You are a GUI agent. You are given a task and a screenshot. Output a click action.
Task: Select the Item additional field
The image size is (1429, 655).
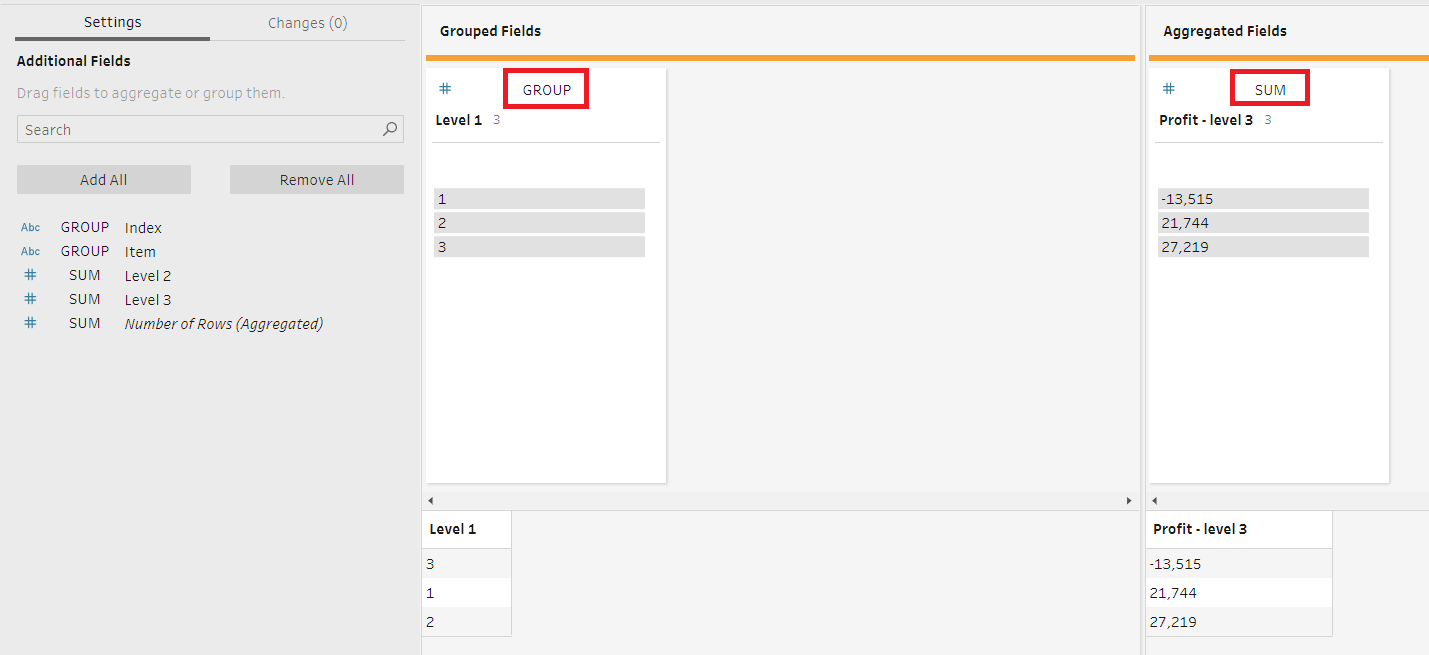pyautogui.click(x=140, y=252)
